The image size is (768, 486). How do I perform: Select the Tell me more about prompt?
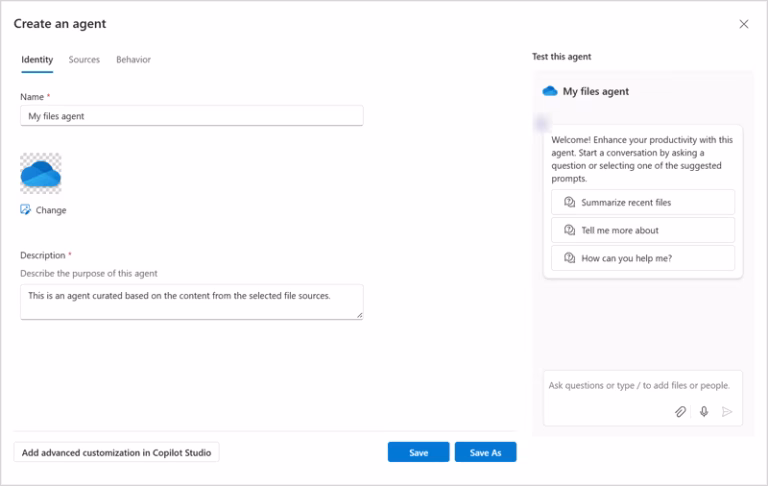point(643,230)
